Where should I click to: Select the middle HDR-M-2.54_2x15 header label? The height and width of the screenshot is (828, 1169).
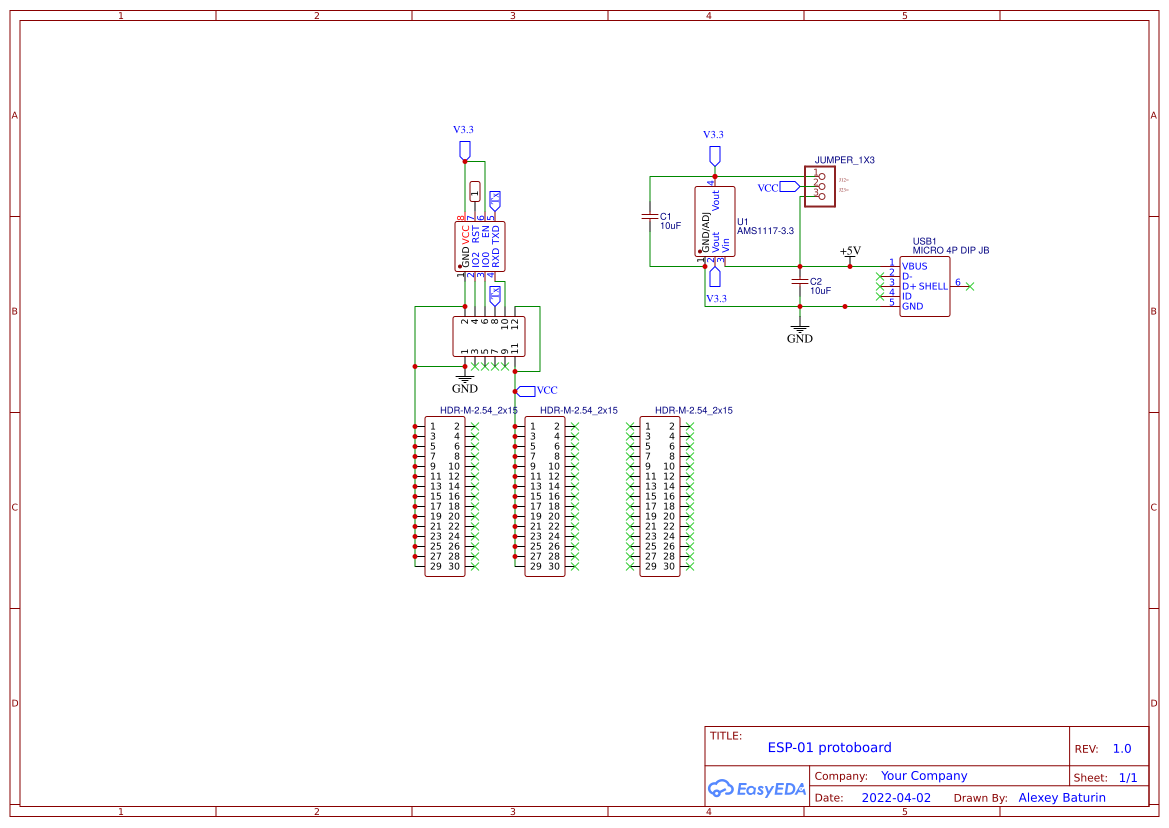pos(578,410)
